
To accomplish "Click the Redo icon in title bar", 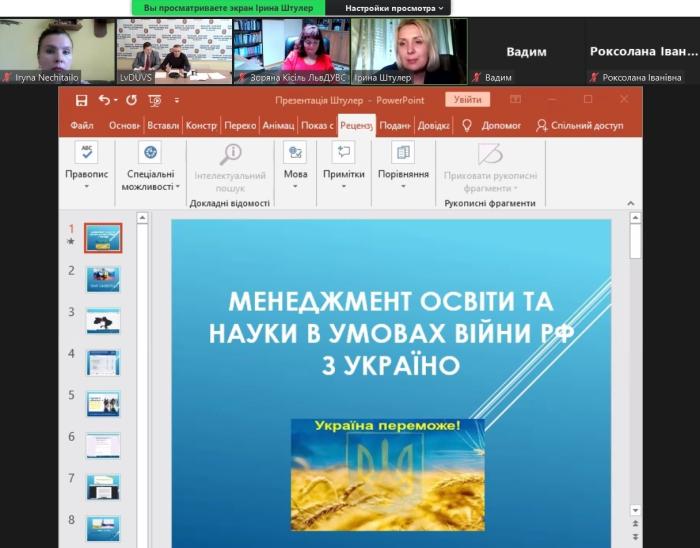I will pos(130,100).
